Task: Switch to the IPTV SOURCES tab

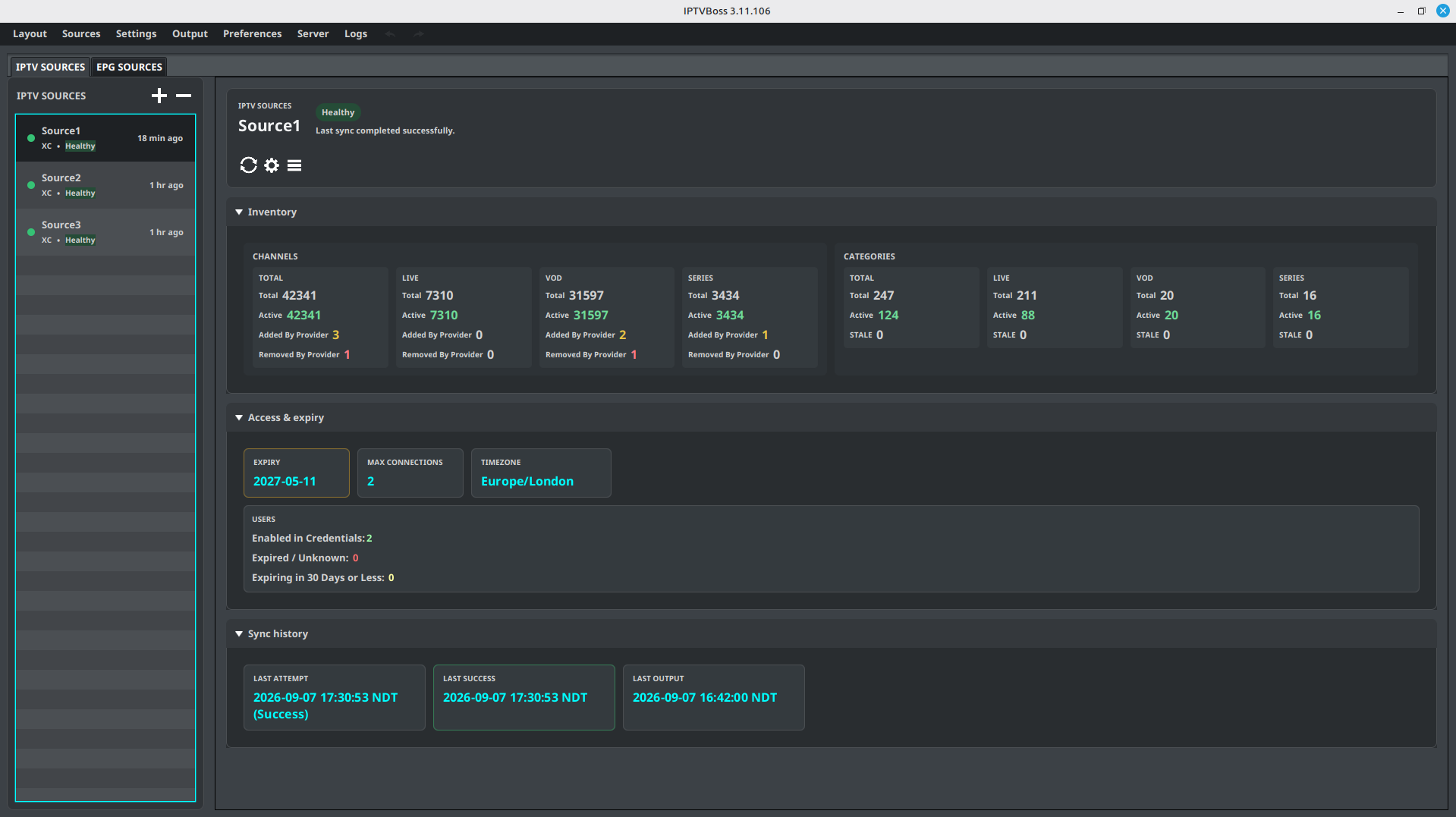Action: point(50,67)
